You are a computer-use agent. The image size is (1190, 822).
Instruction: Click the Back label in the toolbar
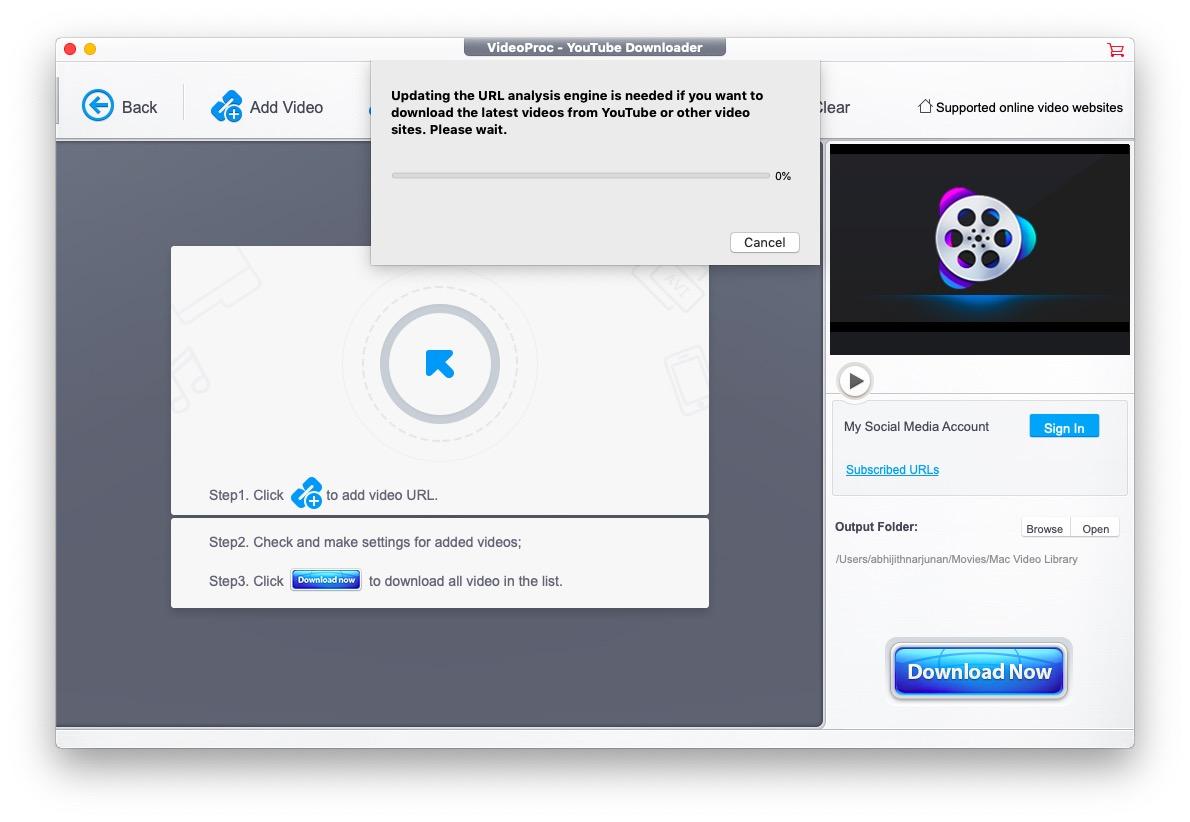point(140,107)
